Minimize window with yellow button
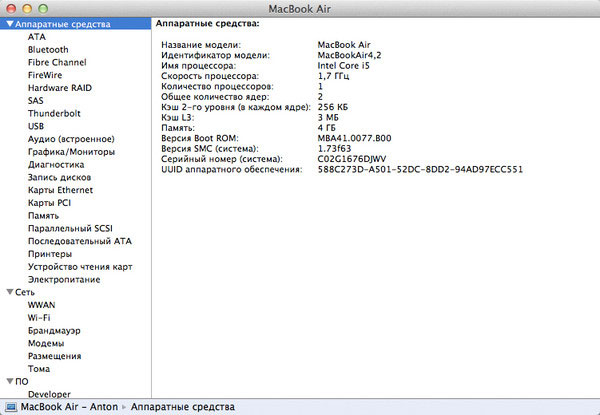 (27, 8)
